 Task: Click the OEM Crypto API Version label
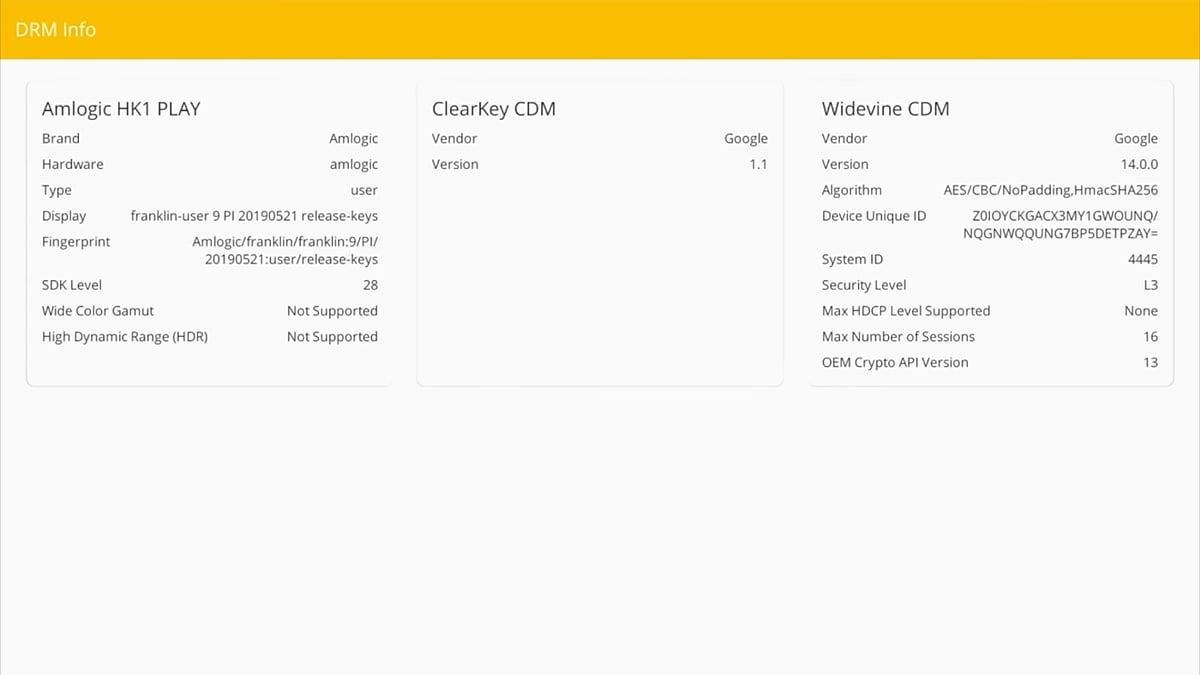[x=895, y=363]
